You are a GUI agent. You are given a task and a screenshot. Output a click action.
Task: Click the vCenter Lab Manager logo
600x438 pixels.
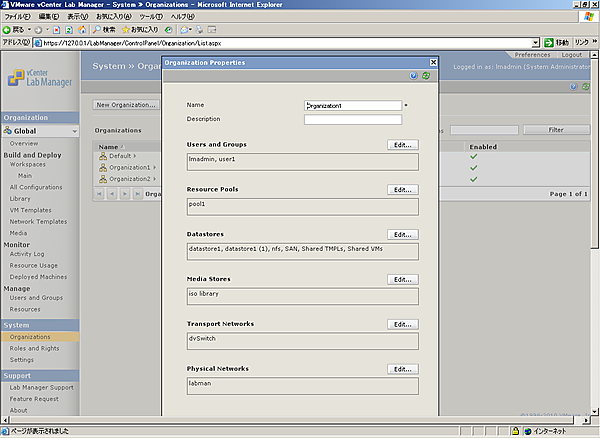(40, 76)
